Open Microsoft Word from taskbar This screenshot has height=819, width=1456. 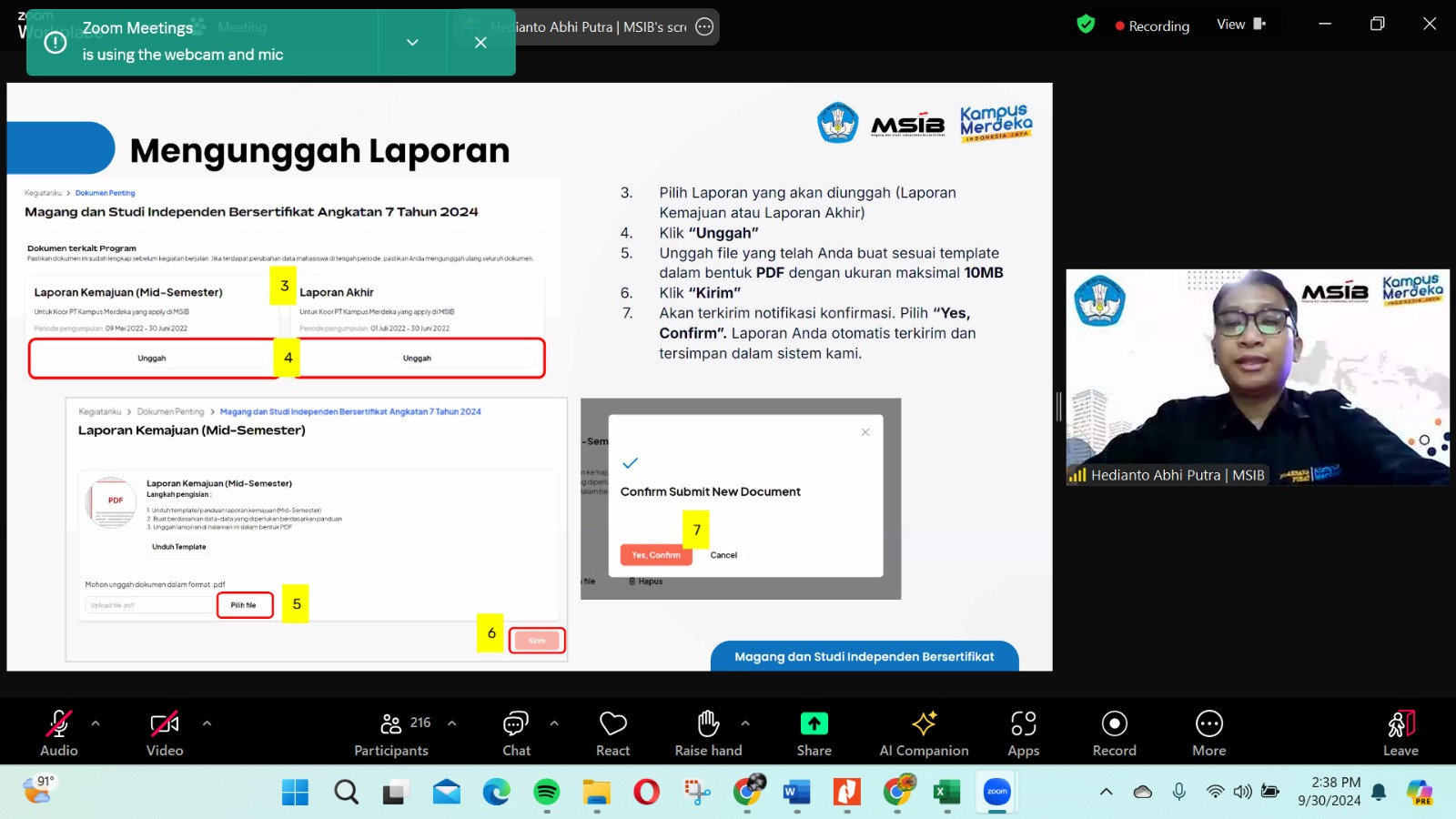point(796,793)
